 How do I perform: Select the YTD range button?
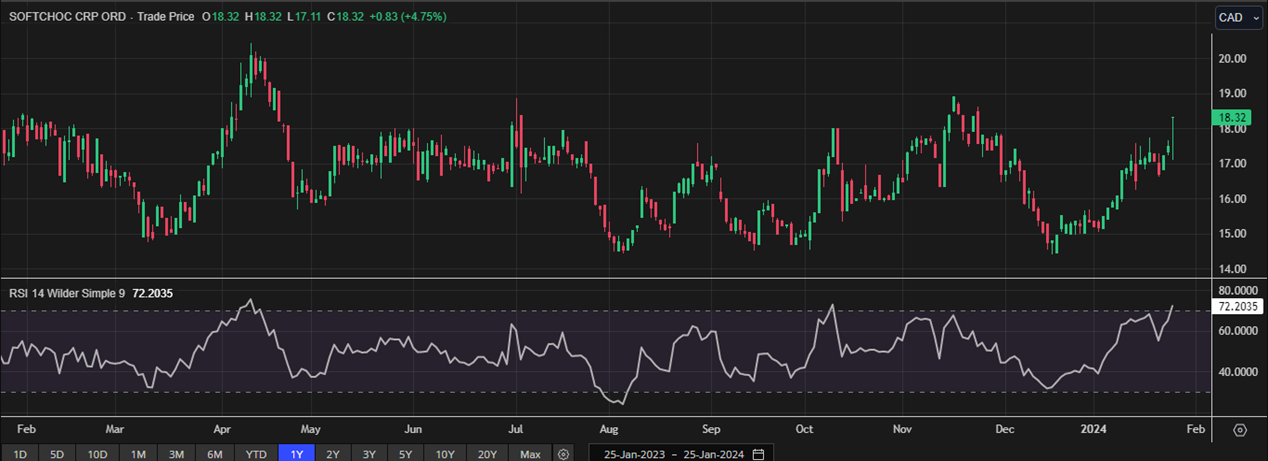pyautogui.click(x=255, y=454)
